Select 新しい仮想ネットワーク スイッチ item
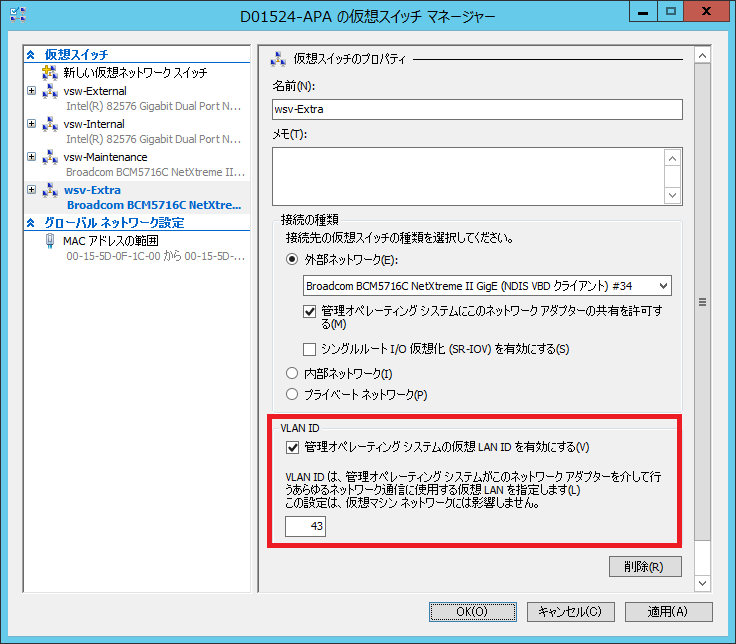736x644 pixels. pos(136,73)
